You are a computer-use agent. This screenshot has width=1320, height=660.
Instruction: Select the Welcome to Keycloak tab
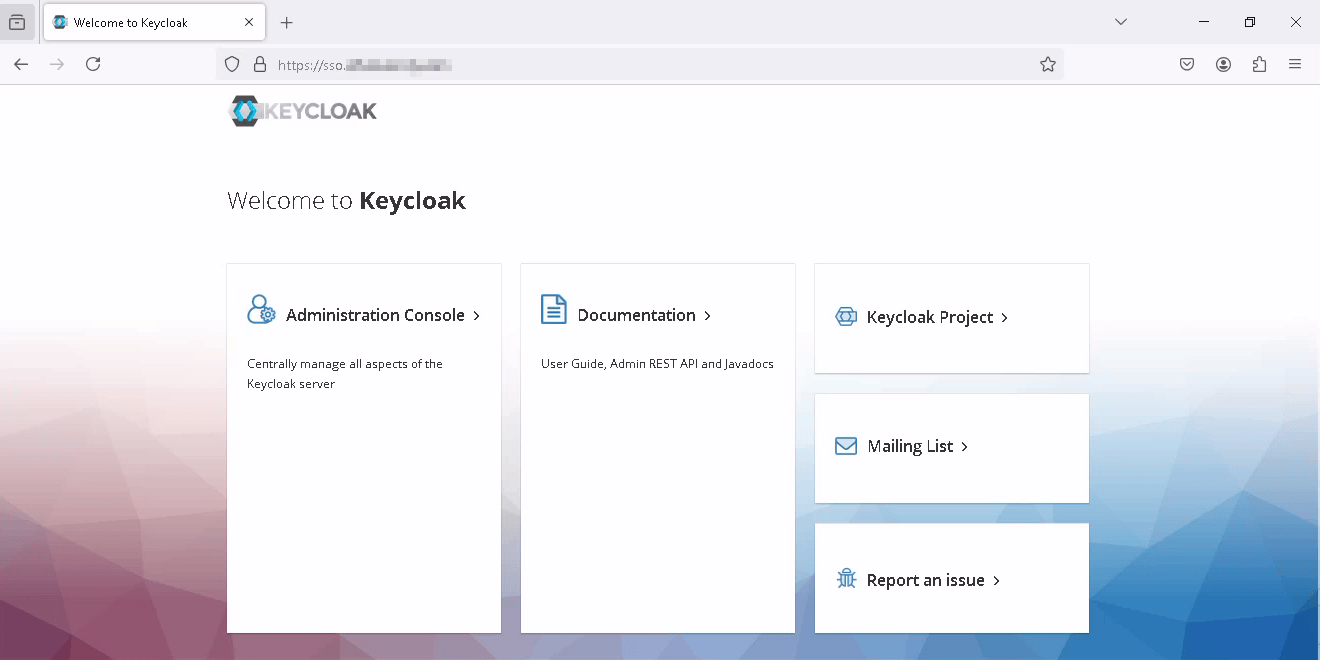(x=140, y=21)
